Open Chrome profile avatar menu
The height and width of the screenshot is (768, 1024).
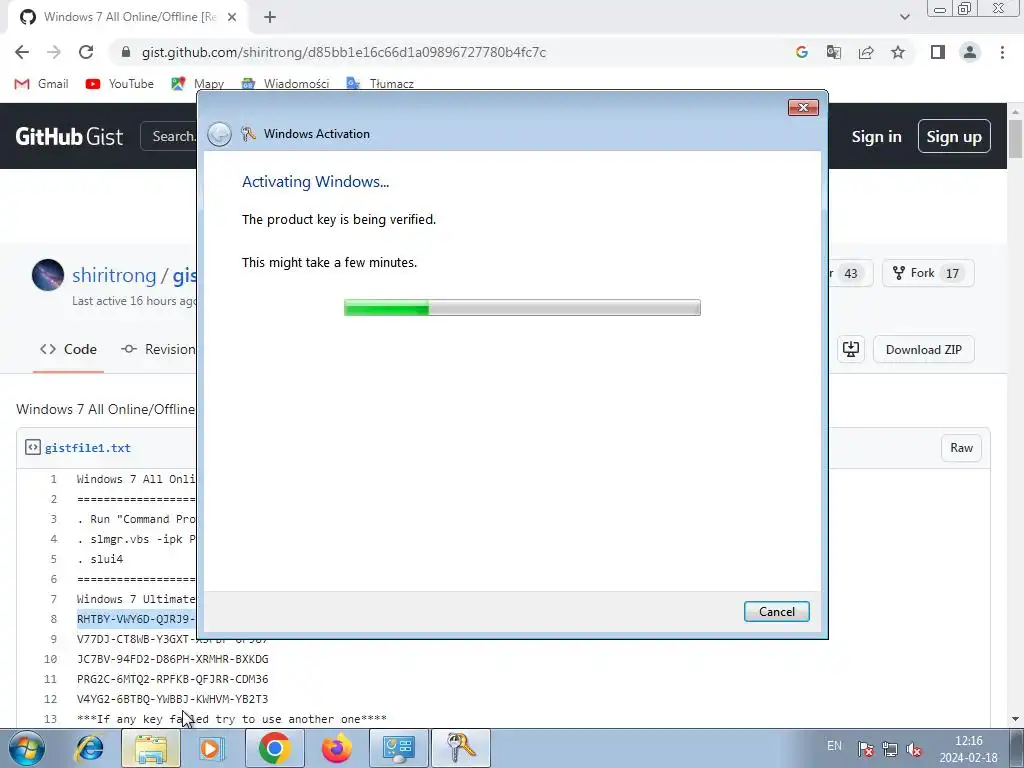[x=970, y=52]
